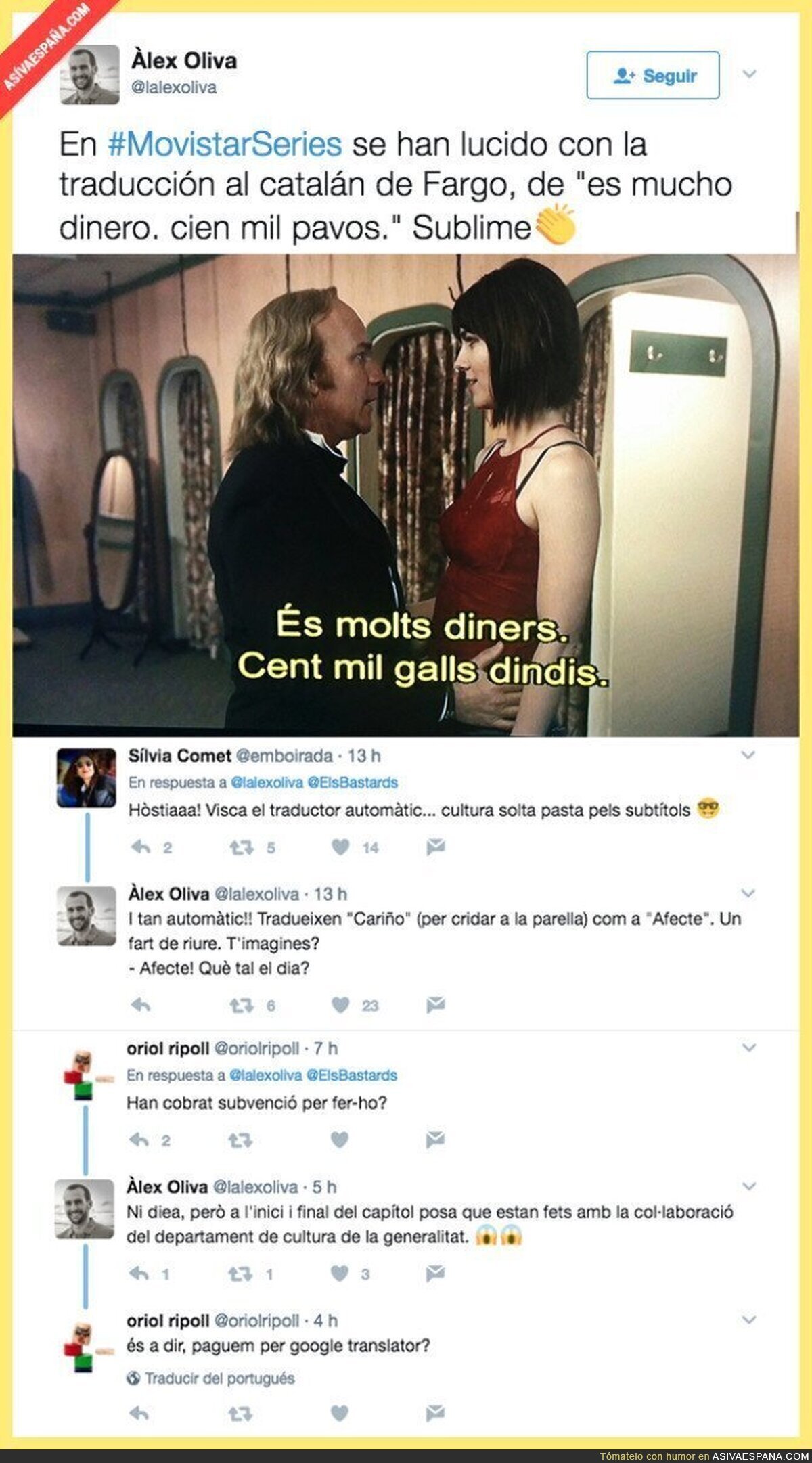
Task: Click the Seguir follow button
Action: [x=652, y=75]
